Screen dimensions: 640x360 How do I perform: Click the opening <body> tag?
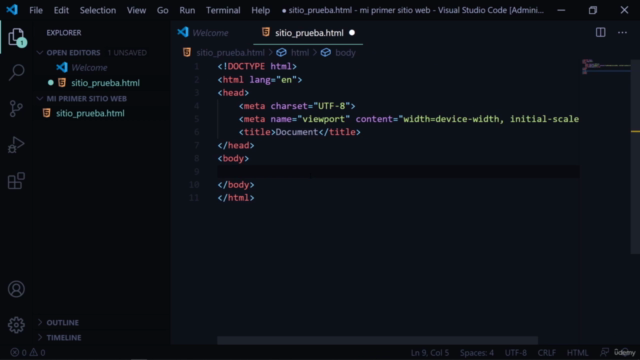233,158
